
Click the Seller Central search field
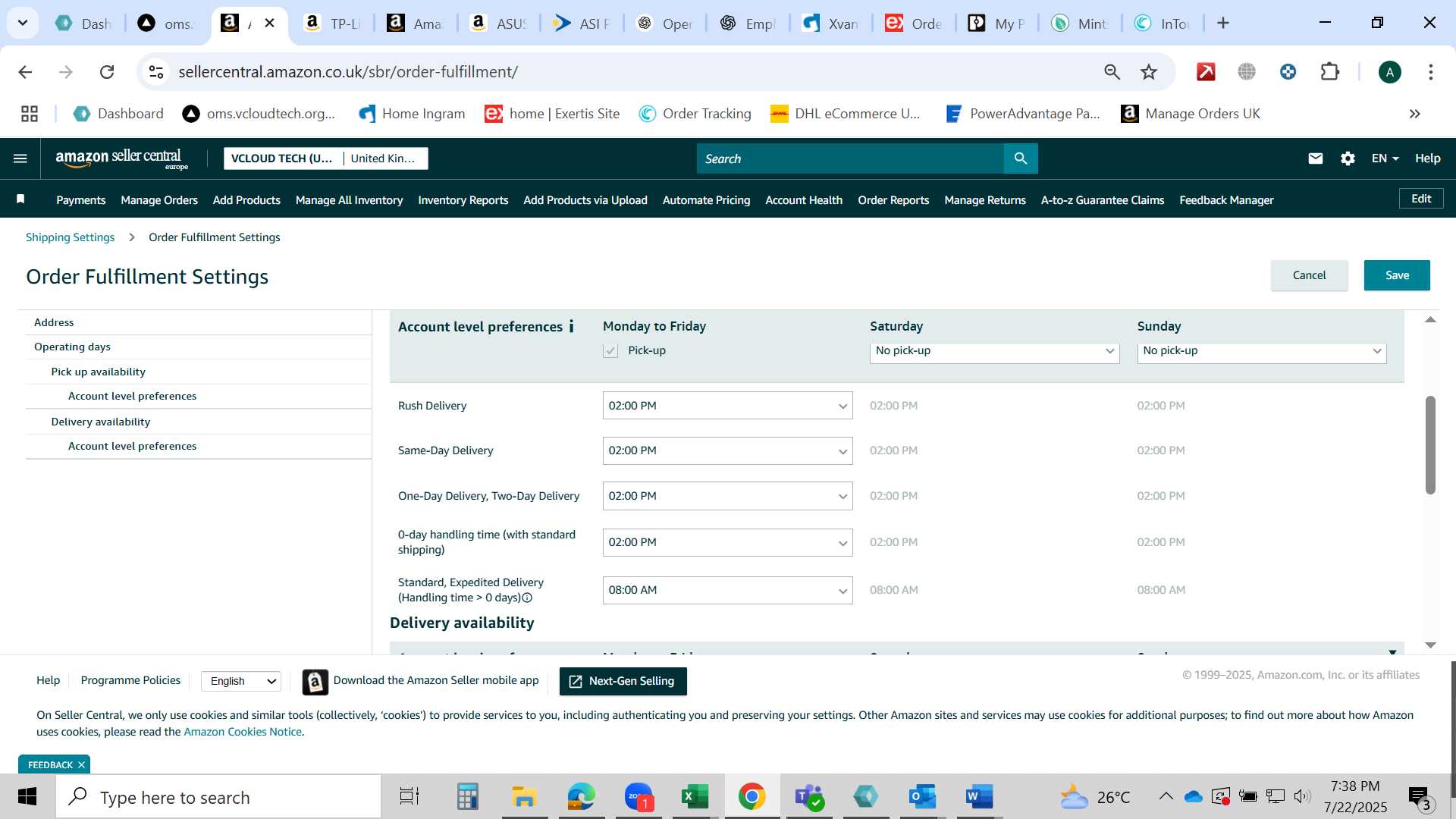coord(850,158)
